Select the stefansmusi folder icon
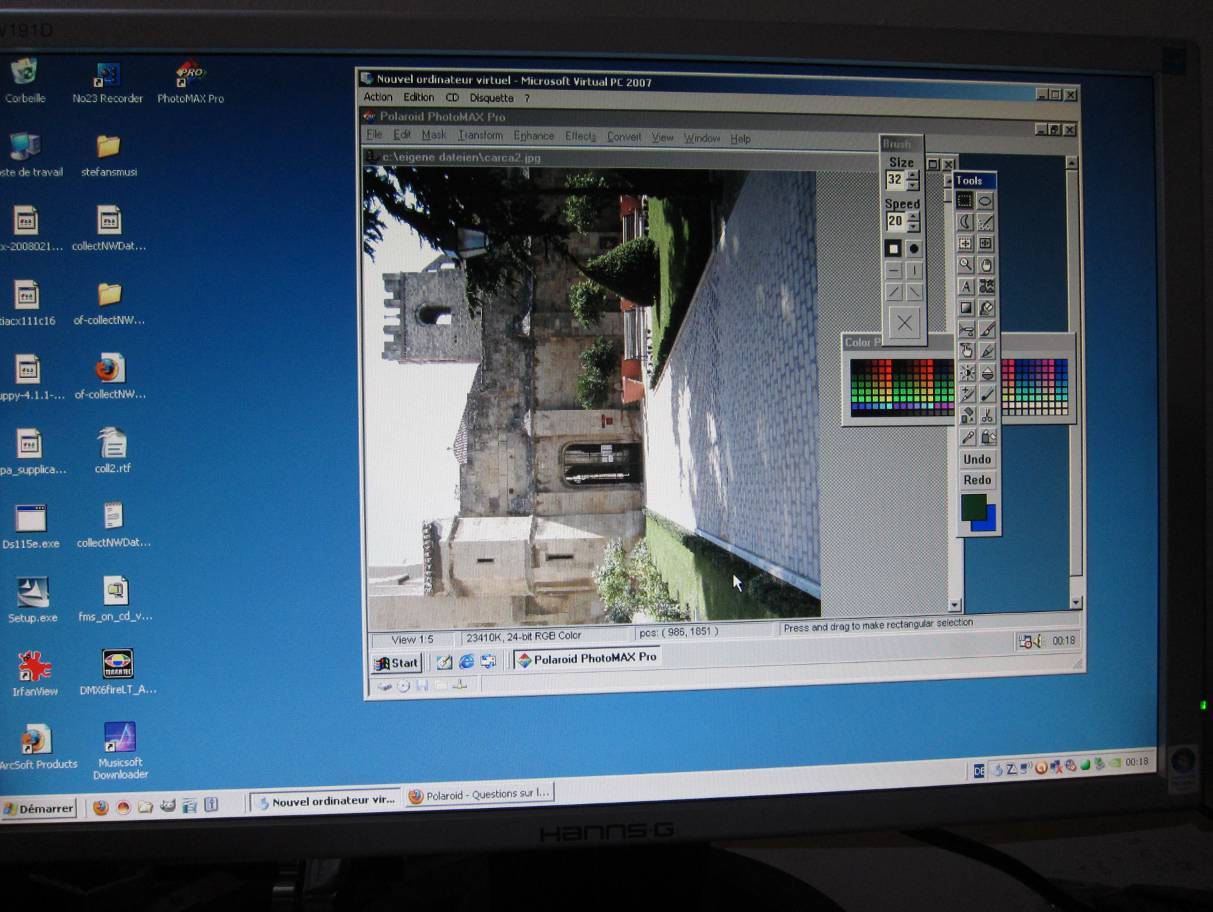The image size is (1213, 912). pyautogui.click(x=108, y=156)
